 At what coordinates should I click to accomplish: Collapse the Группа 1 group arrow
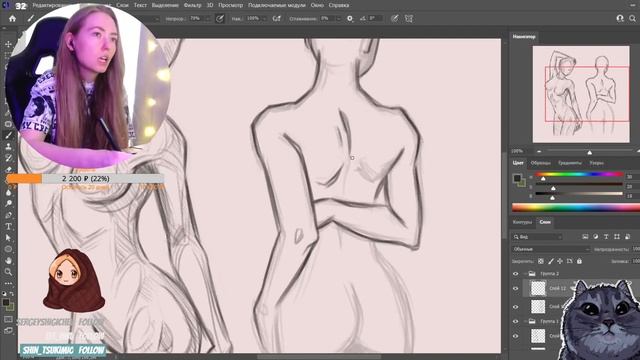tap(525, 321)
